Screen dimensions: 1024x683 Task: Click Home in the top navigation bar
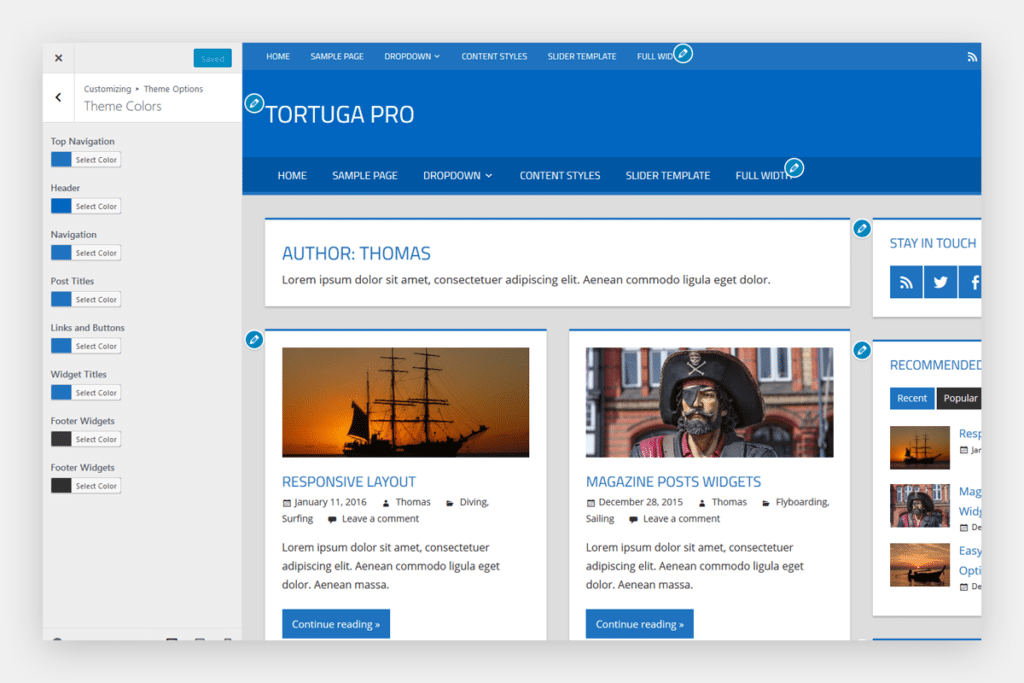click(x=278, y=57)
